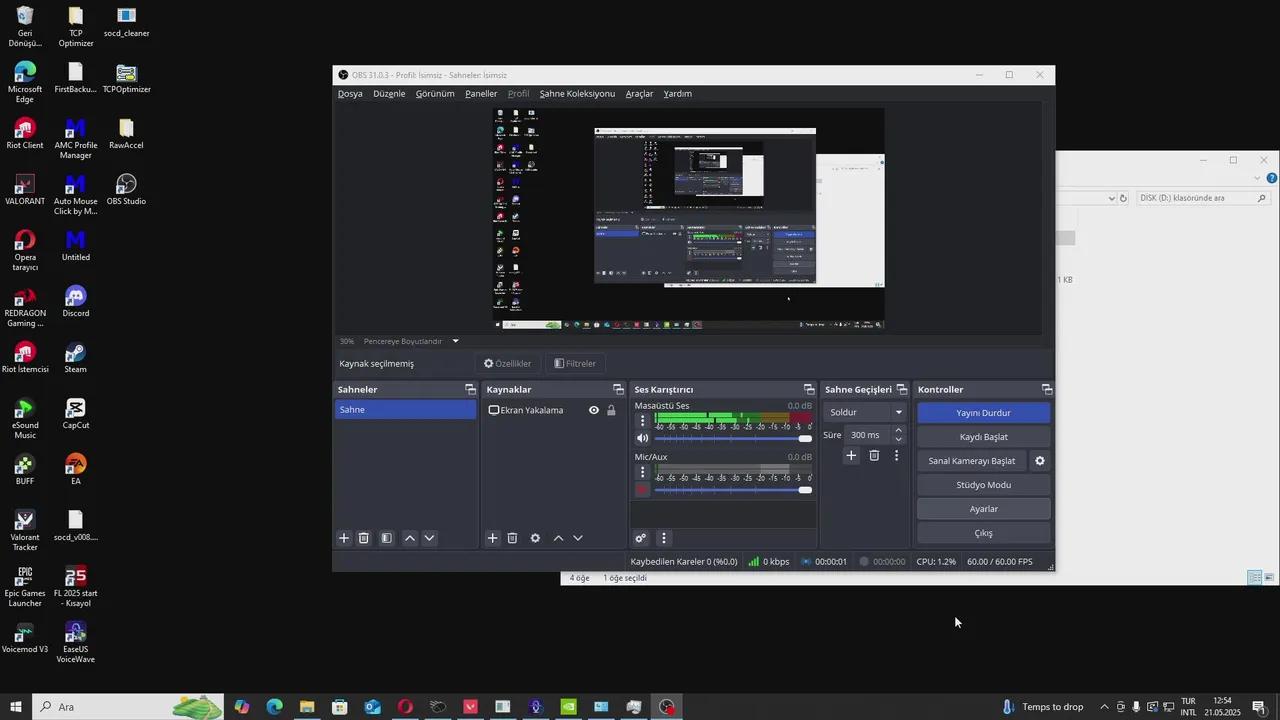This screenshot has width=1280, height=720.
Task: Increase transition duration with the up stepper
Action: coord(897,430)
